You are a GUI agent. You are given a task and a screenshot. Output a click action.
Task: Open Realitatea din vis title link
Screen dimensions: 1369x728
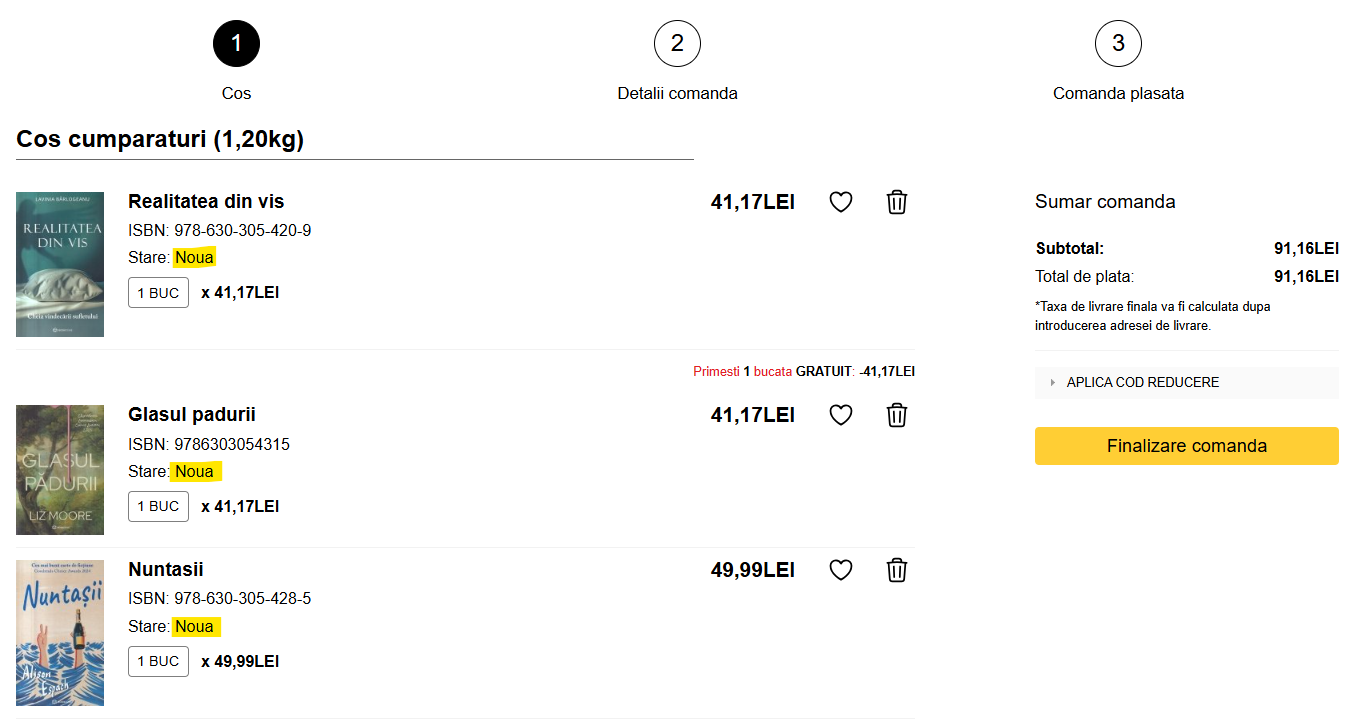[206, 201]
